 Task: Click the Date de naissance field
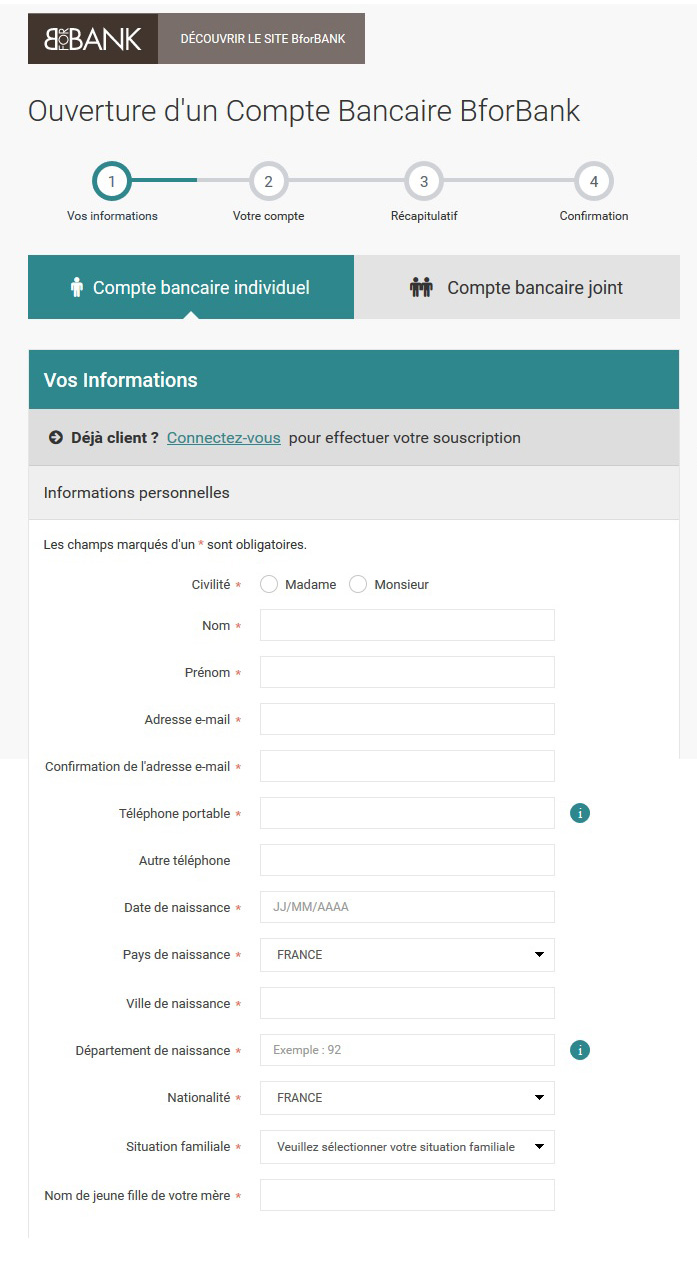[407, 907]
